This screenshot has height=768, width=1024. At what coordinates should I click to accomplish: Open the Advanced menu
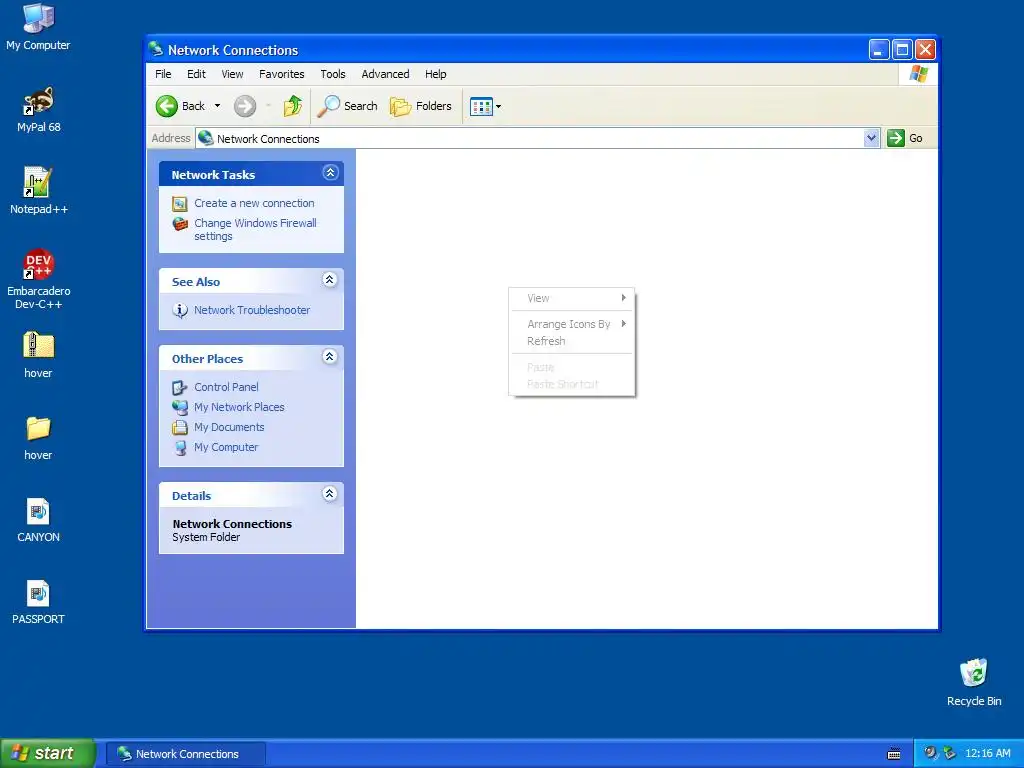(x=385, y=74)
